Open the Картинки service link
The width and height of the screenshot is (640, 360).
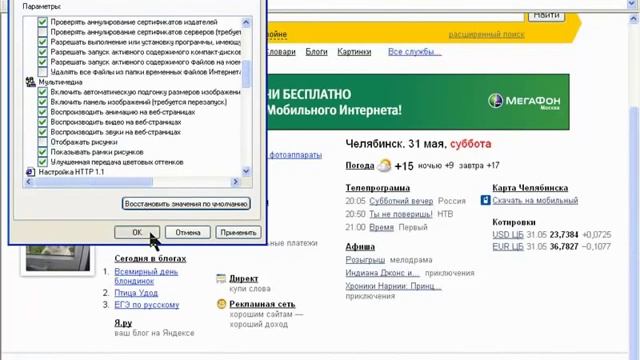tap(354, 52)
